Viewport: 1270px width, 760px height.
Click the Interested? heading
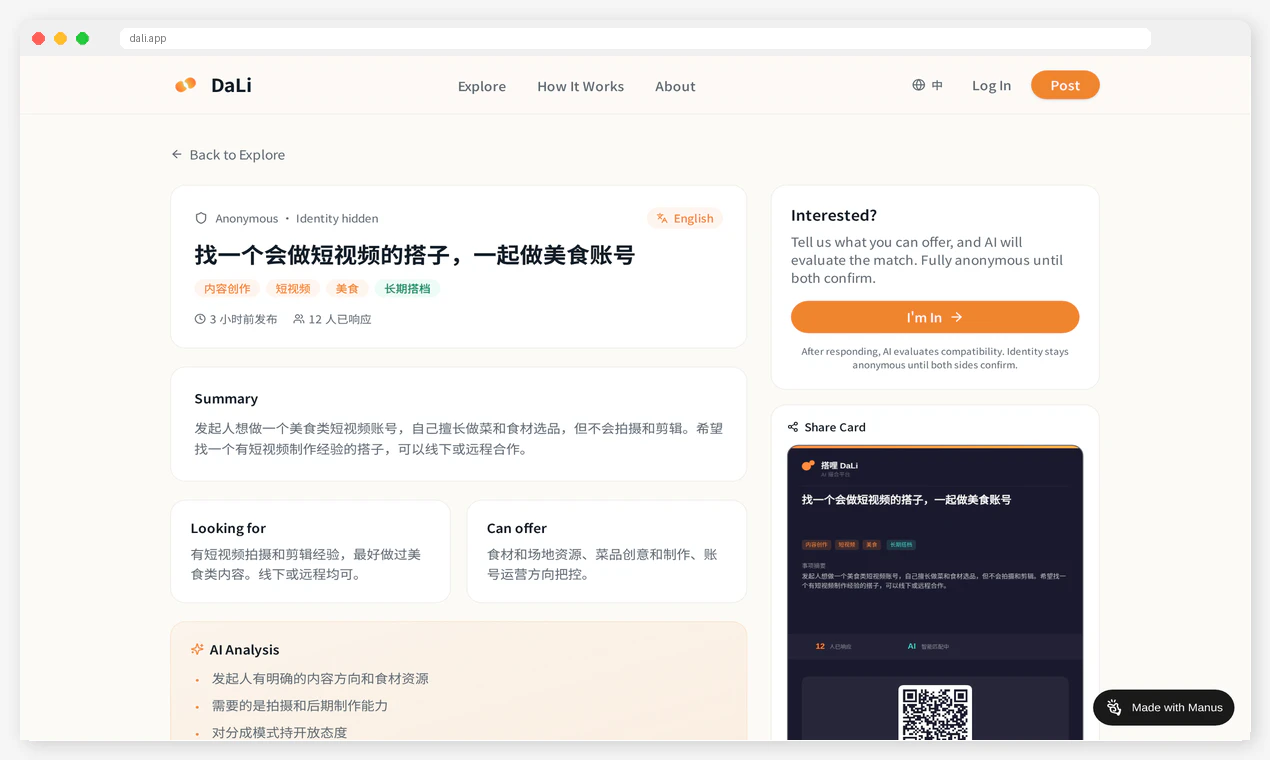pos(834,215)
